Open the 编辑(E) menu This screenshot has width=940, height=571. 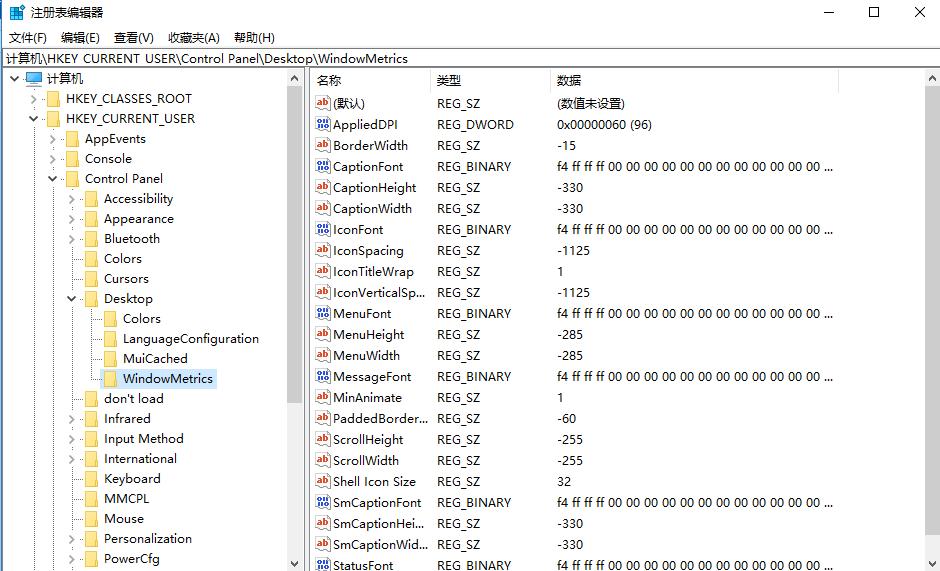pos(80,38)
